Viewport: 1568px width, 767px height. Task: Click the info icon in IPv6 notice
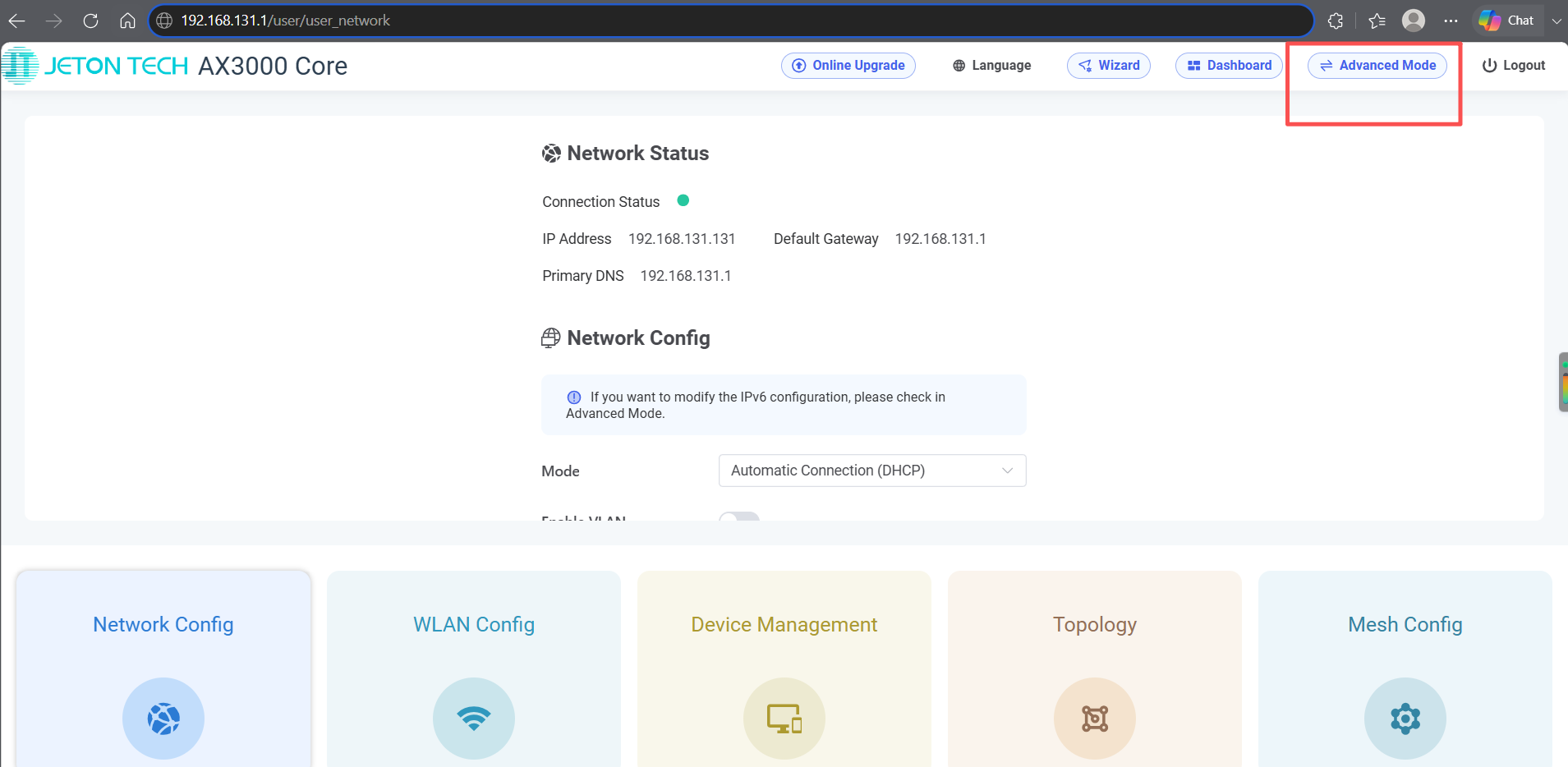574,397
